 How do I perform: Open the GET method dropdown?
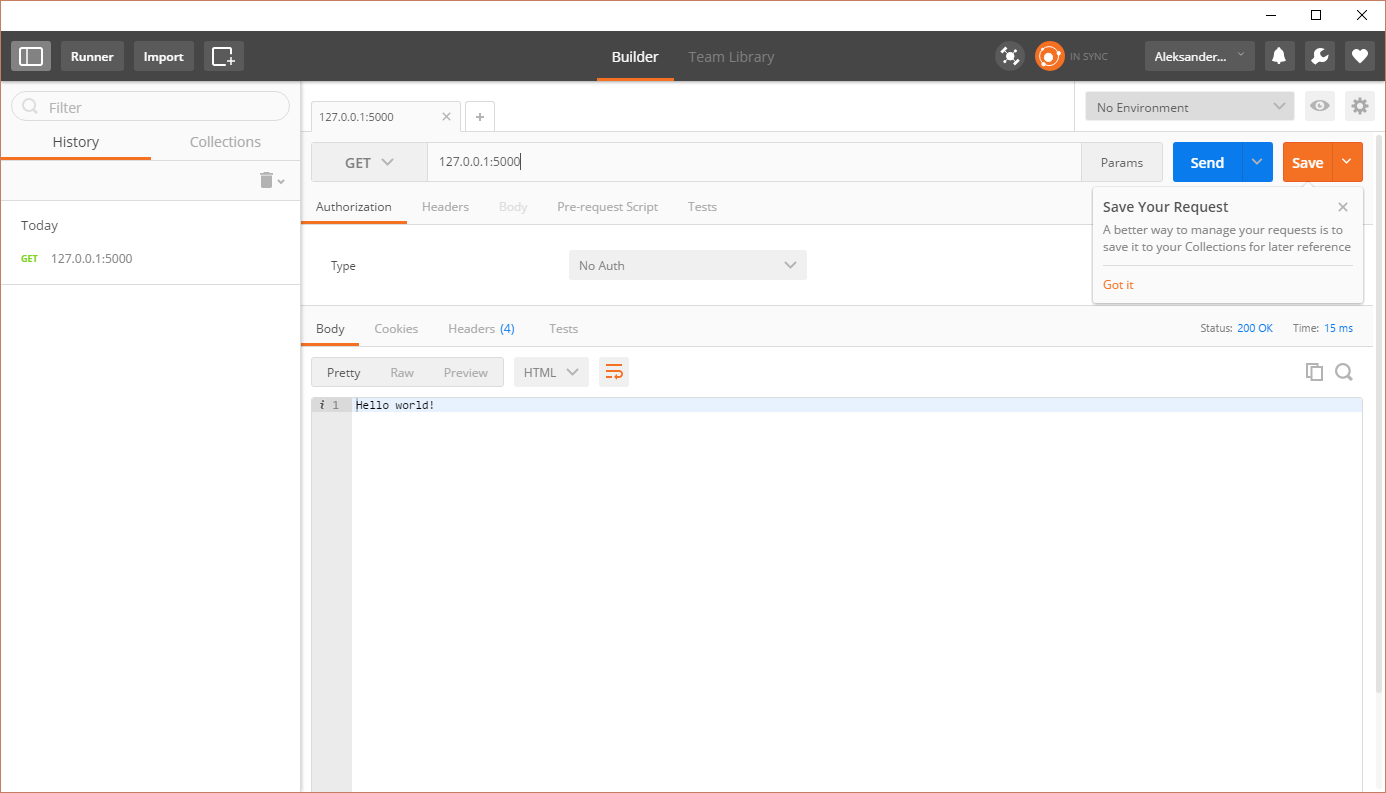pyautogui.click(x=369, y=162)
